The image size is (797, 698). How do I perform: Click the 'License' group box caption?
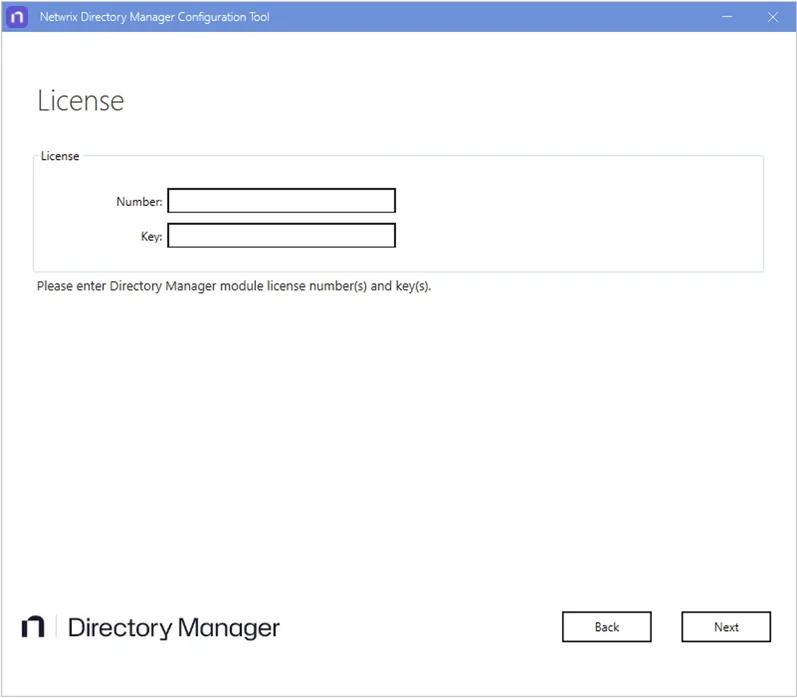click(x=60, y=156)
